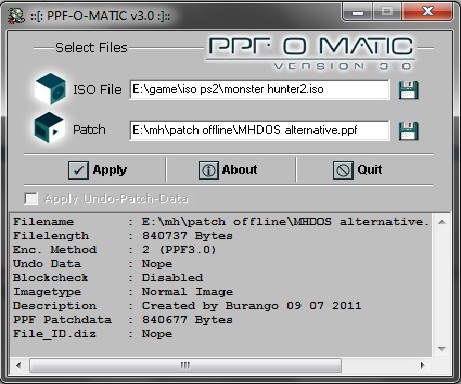Click the info icon on About
Image resolution: width=461 pixels, height=384 pixels.
(x=209, y=170)
